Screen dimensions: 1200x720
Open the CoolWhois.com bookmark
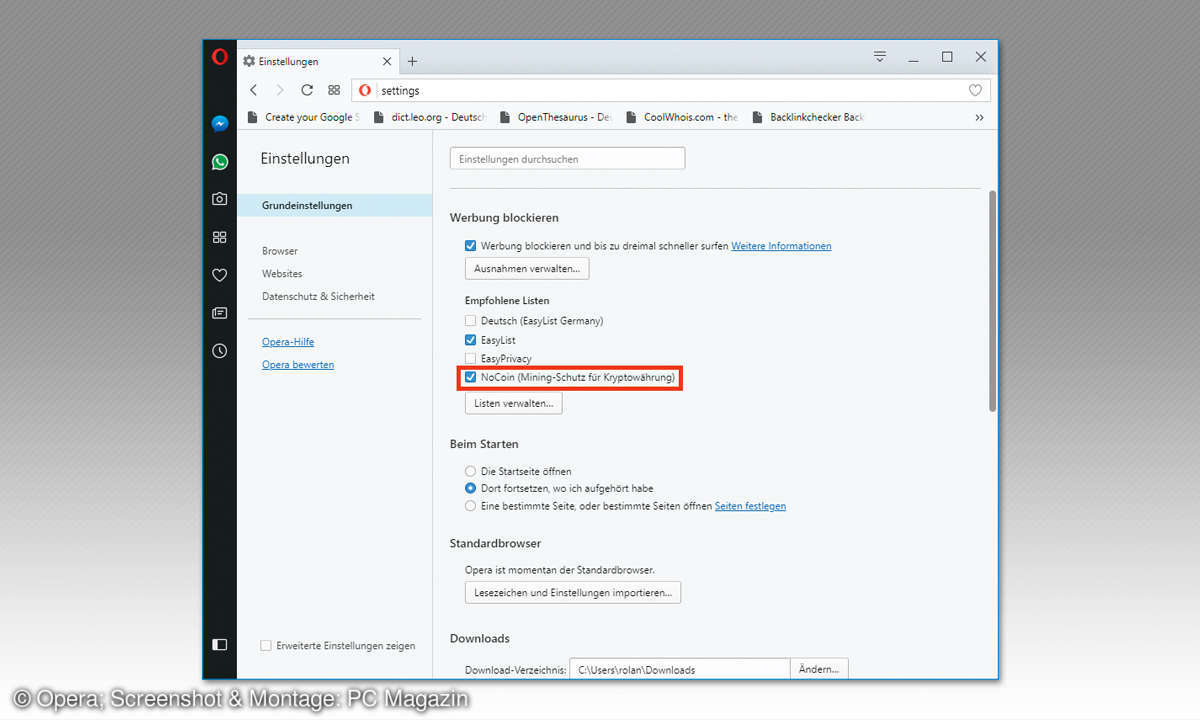682,117
